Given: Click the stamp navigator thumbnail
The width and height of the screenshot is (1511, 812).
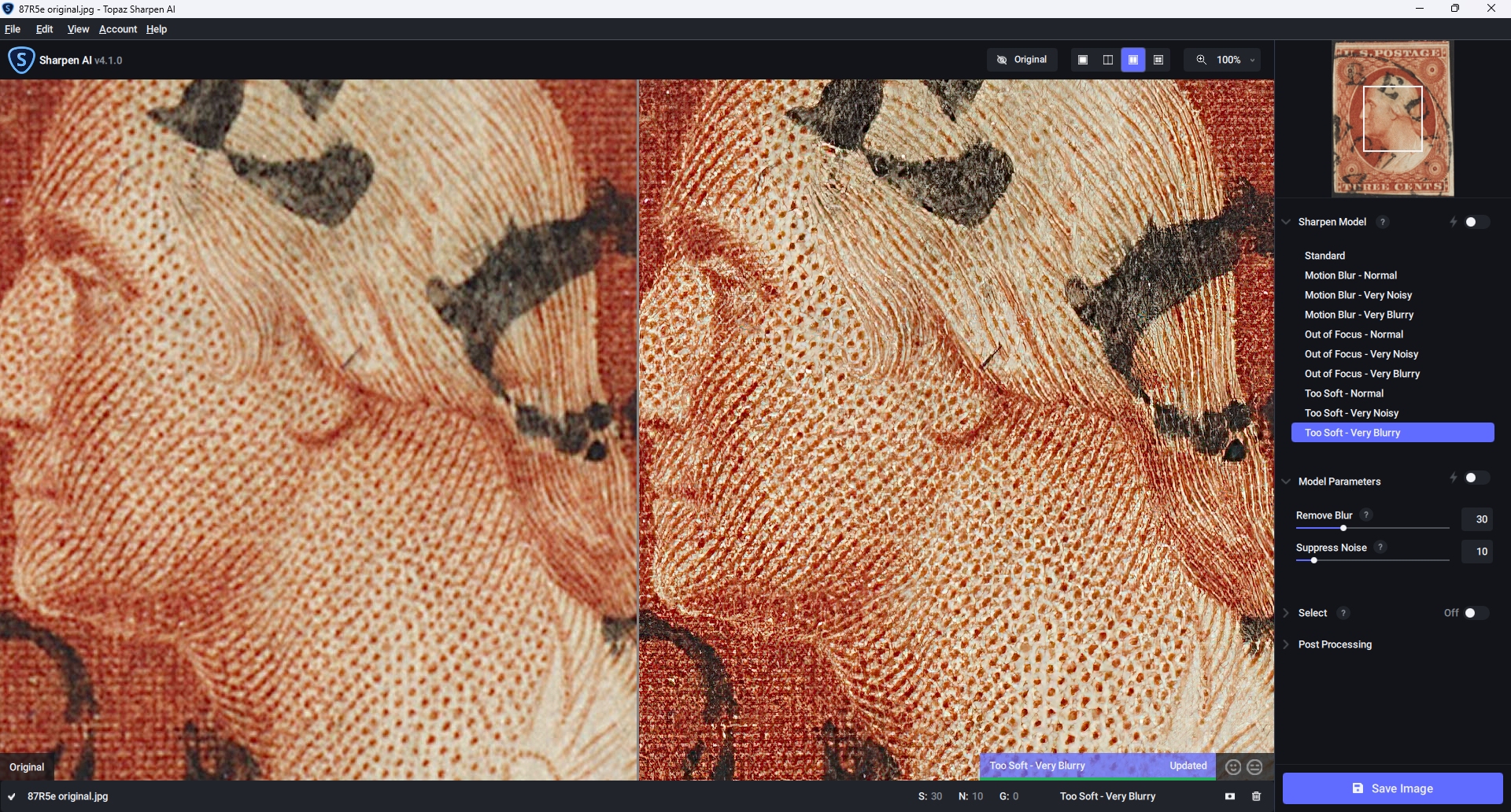Looking at the screenshot, I should 1392,118.
